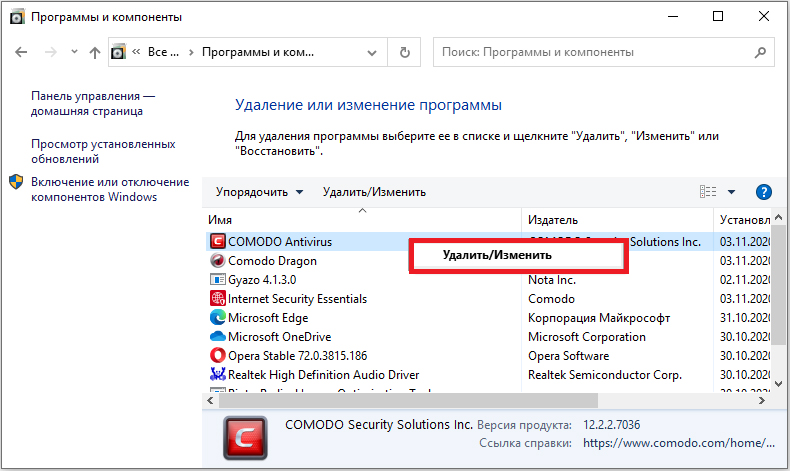This screenshot has height=471, width=790.
Task: Click the magnifier search icon
Action: coord(760,52)
